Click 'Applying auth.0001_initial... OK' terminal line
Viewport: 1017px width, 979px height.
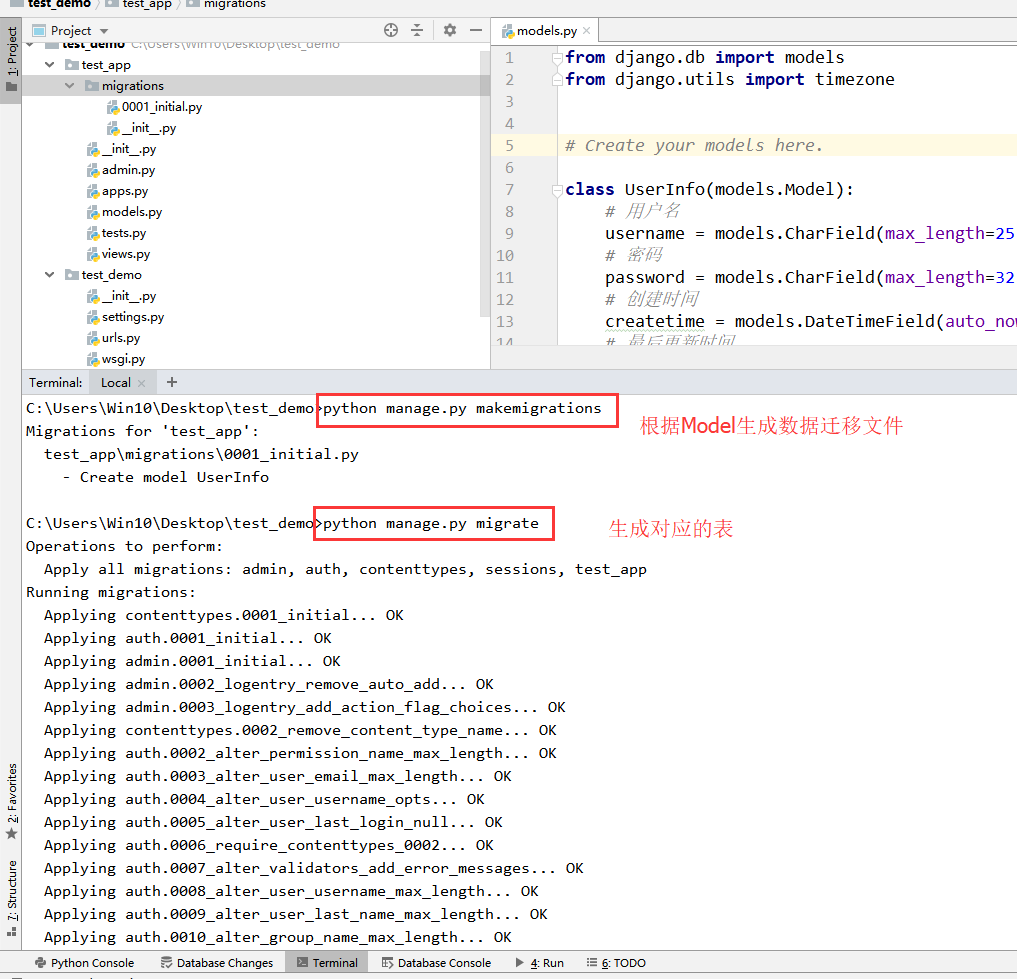pyautogui.click(x=187, y=638)
